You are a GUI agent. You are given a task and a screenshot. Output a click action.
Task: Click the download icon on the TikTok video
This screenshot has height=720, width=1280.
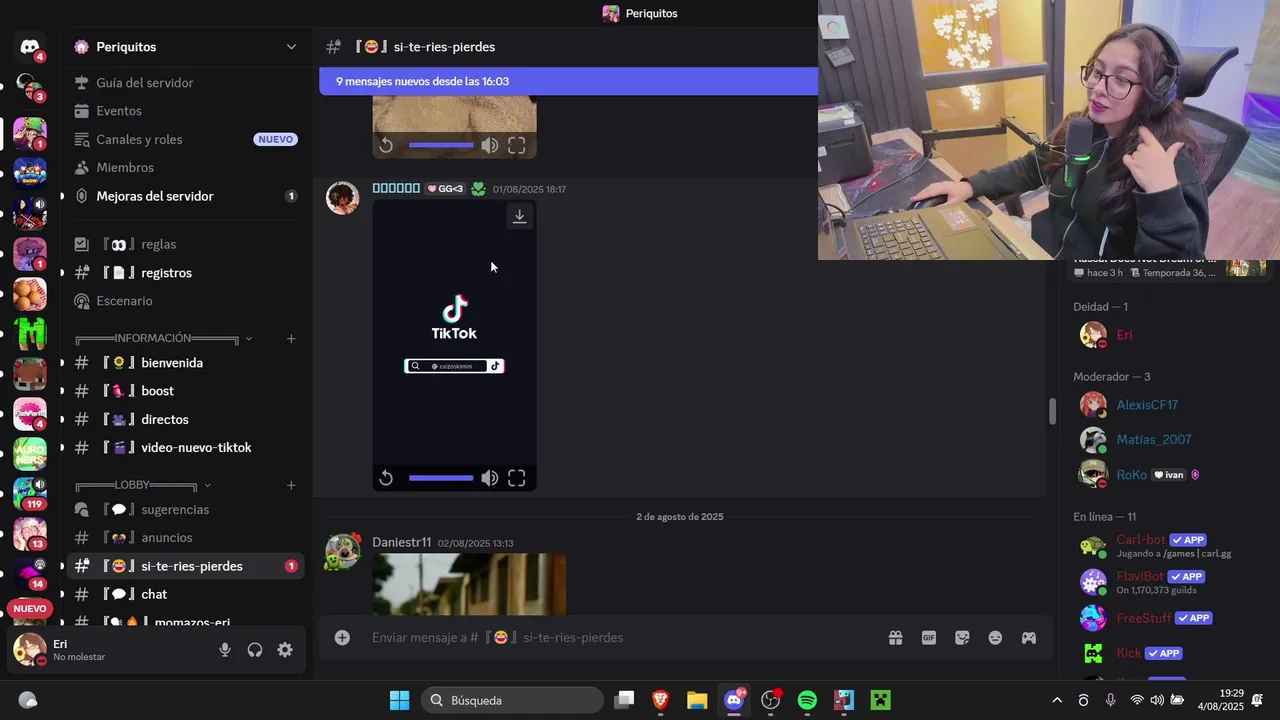coord(519,216)
